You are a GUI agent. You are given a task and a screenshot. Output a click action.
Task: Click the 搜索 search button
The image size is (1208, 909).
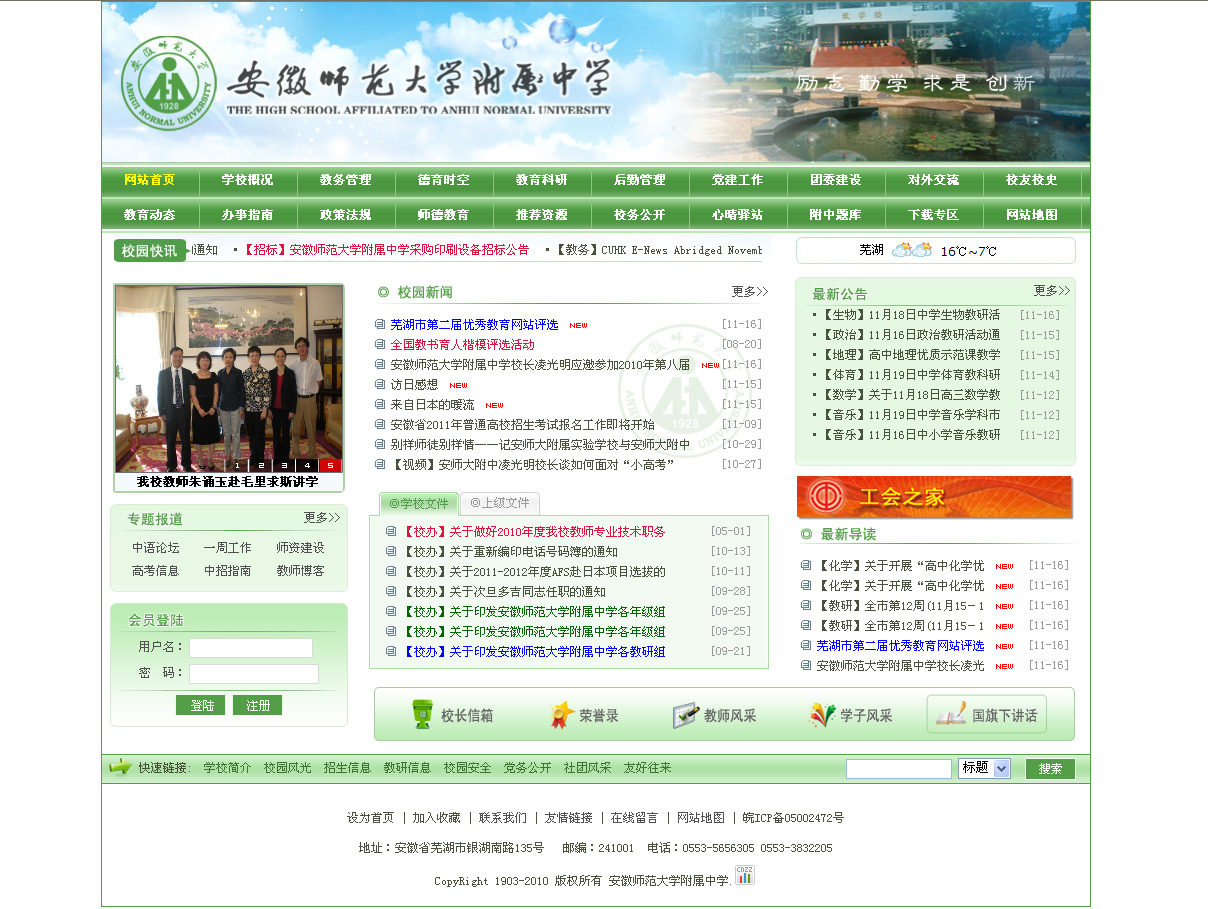click(1050, 769)
